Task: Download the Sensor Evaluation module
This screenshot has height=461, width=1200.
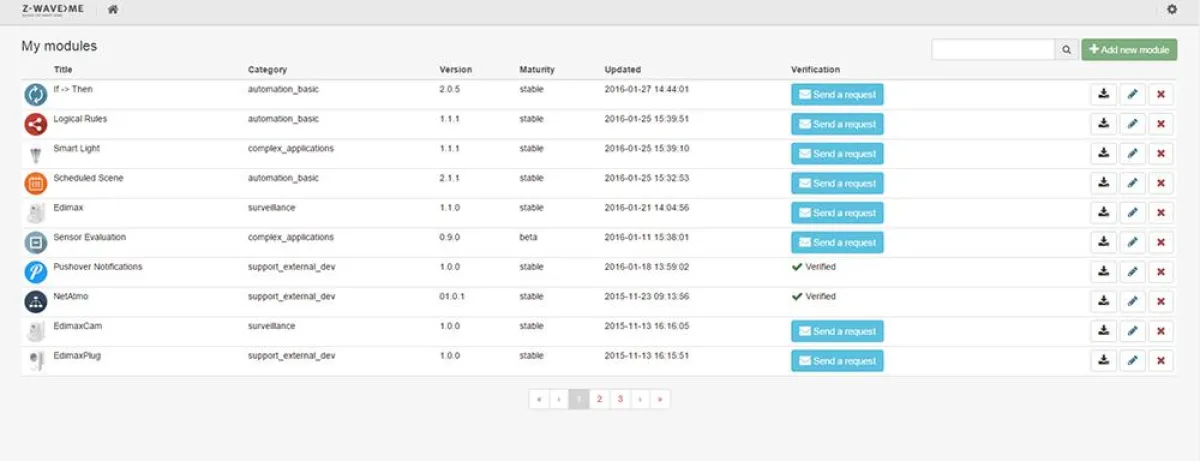Action: click(1103, 242)
